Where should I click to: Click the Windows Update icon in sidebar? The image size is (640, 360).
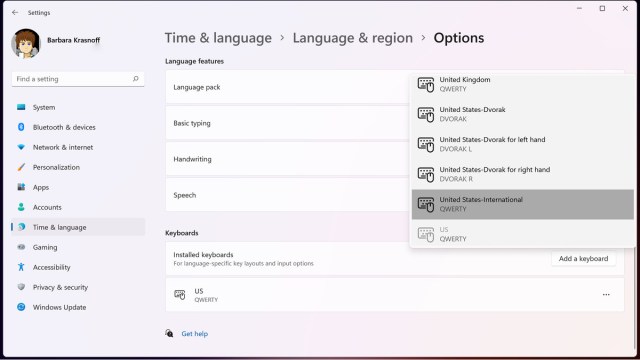tap(21, 307)
